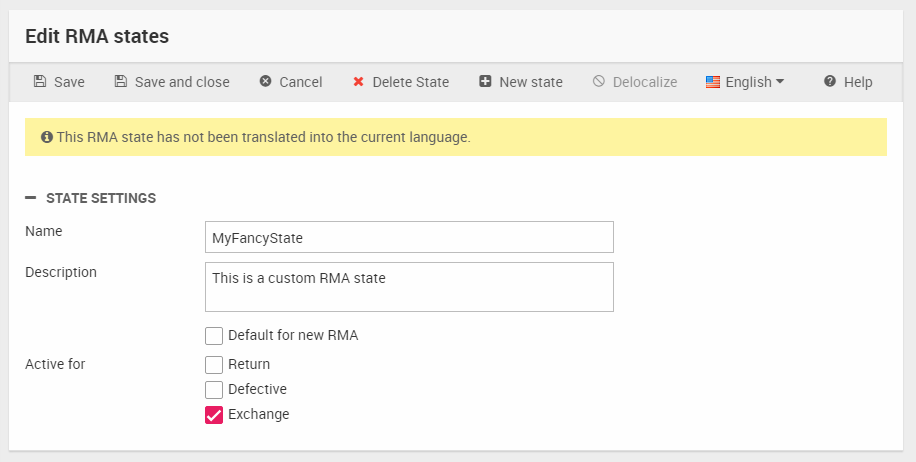916x462 pixels.
Task: Enable Default for new RMA checkbox
Action: click(214, 336)
